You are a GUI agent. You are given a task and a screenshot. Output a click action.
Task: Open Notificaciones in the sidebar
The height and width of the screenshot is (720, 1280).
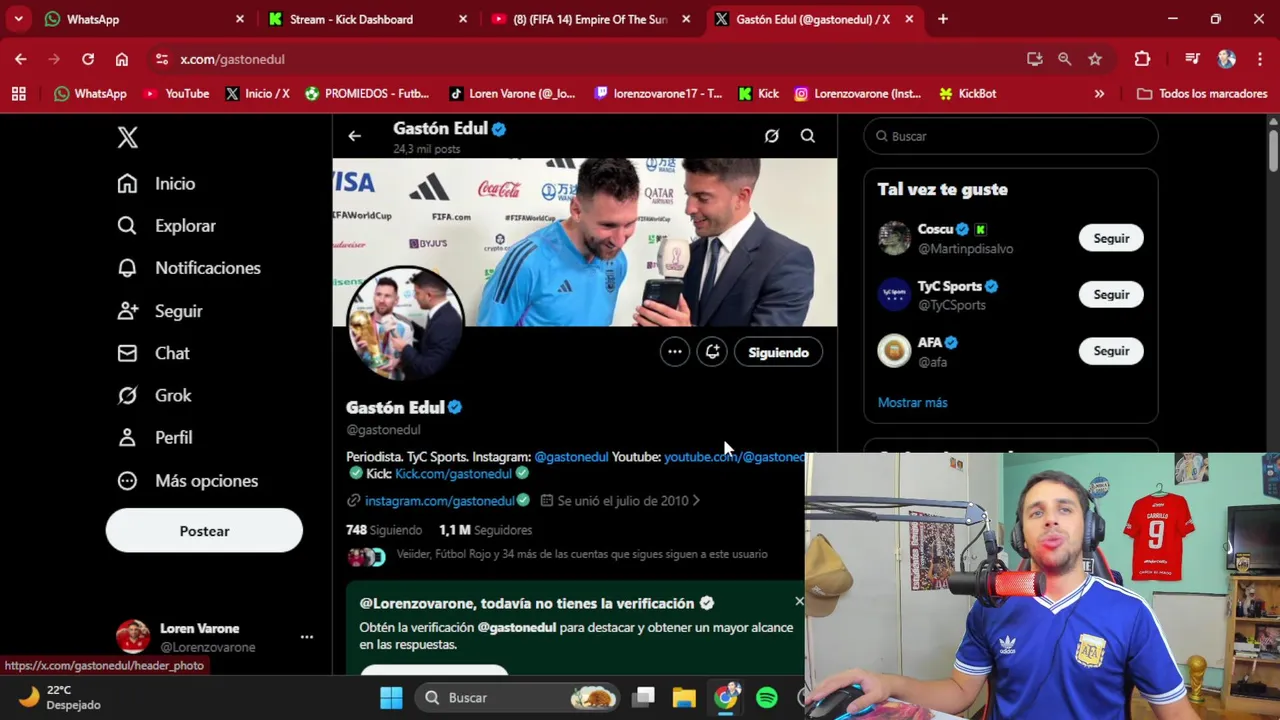(188, 268)
